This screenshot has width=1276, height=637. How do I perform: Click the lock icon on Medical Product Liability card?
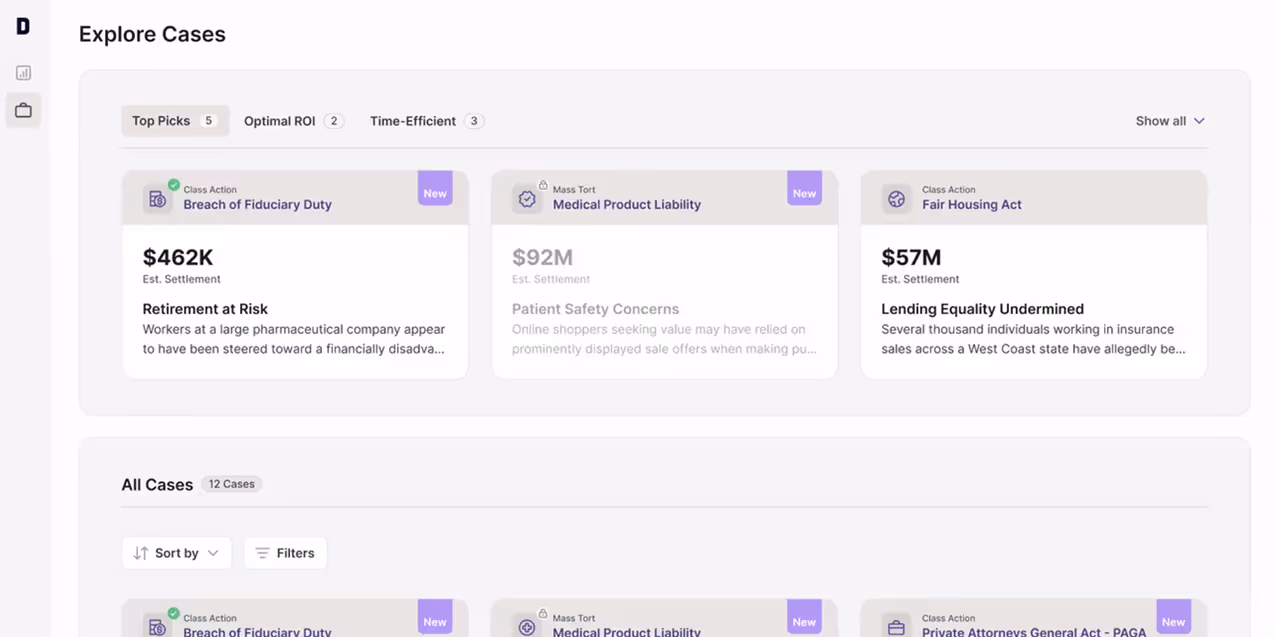tap(543, 185)
